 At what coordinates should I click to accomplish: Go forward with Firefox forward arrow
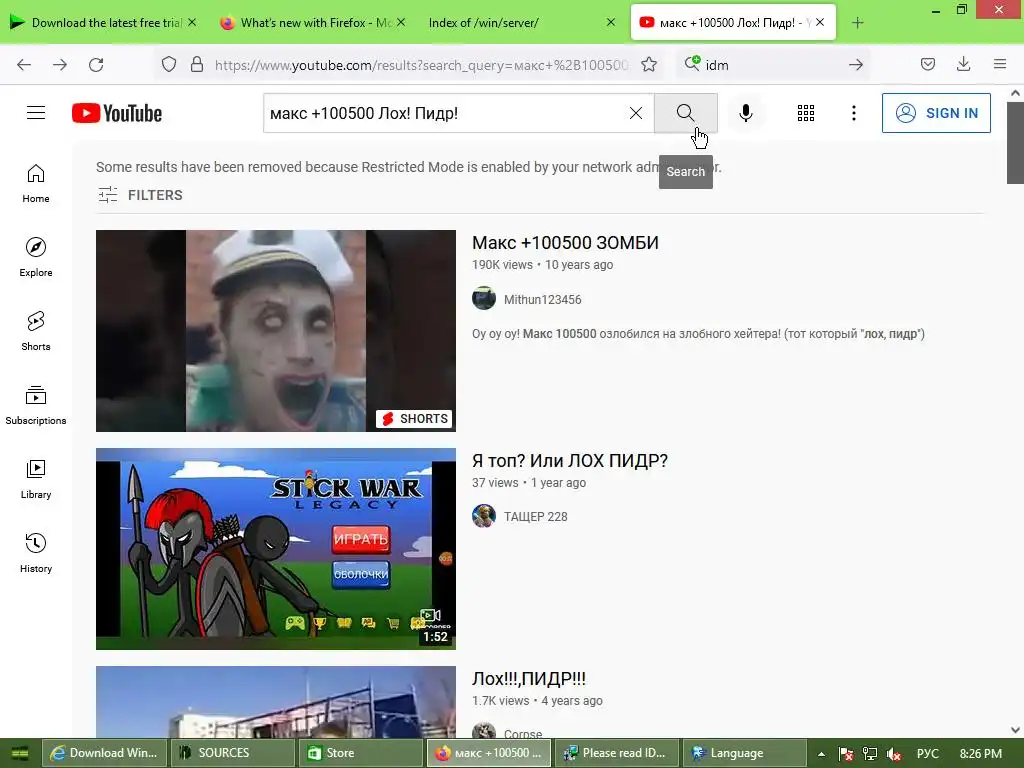60,65
